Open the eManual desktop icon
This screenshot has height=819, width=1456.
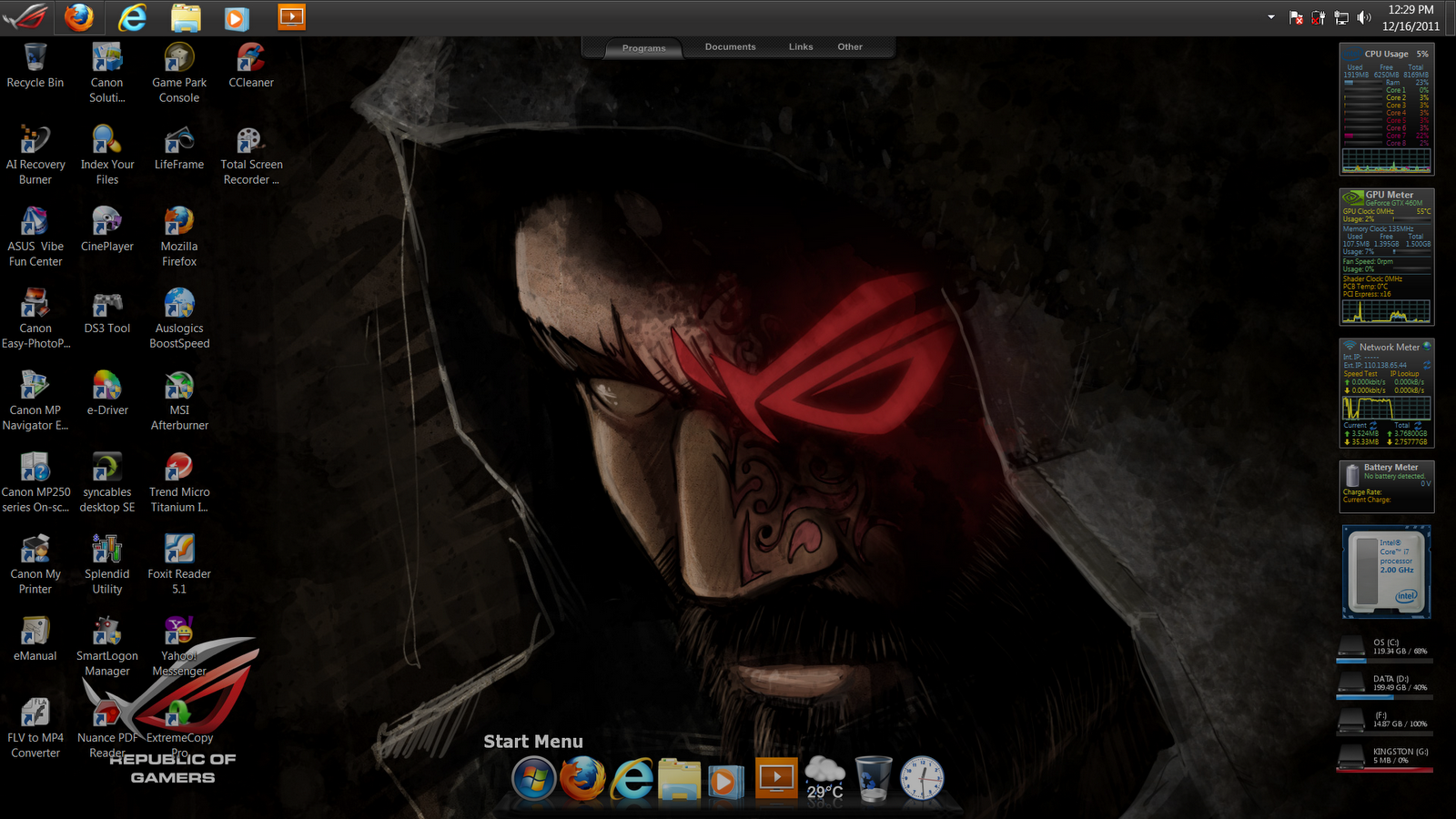coord(35,639)
